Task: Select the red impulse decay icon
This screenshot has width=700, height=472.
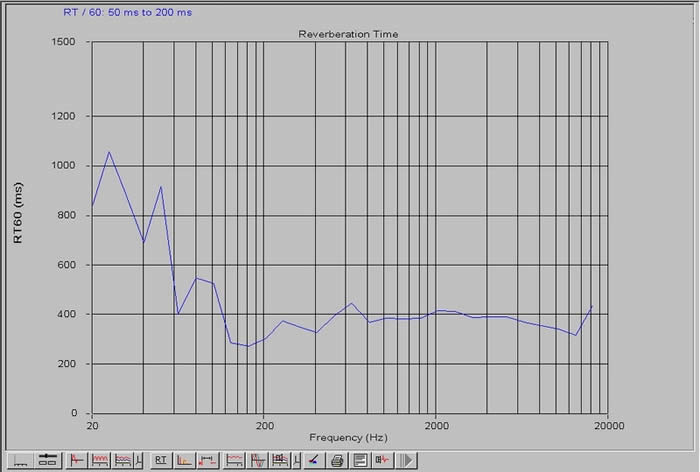Action: tap(77, 460)
